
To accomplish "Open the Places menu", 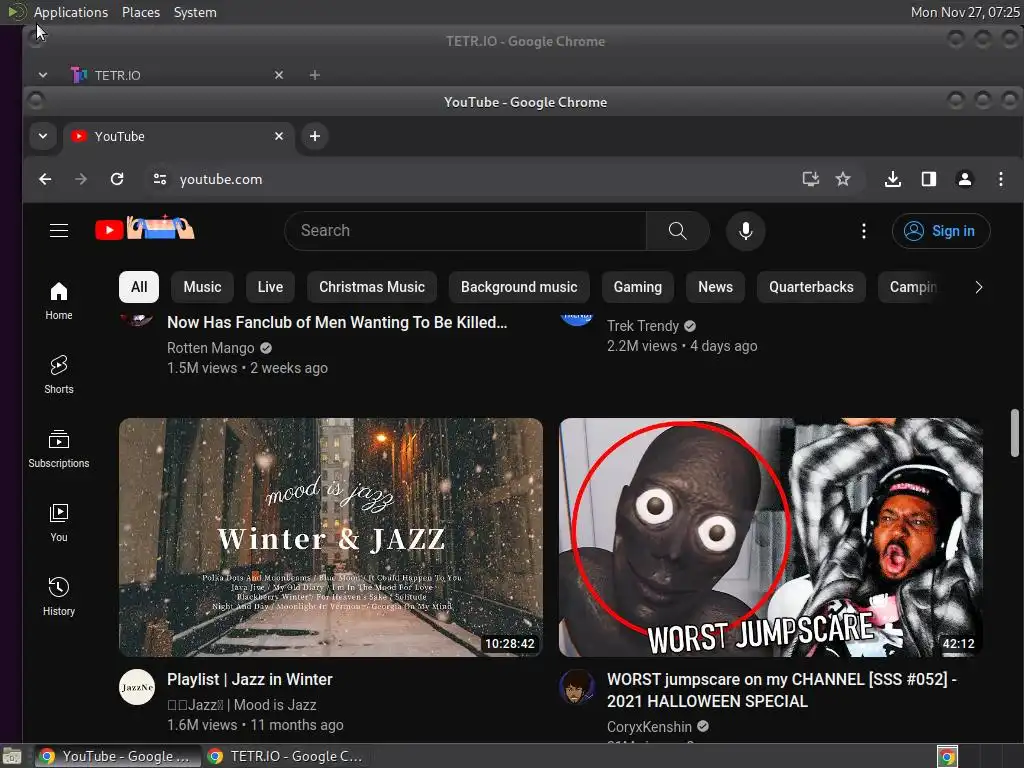I will [x=141, y=12].
